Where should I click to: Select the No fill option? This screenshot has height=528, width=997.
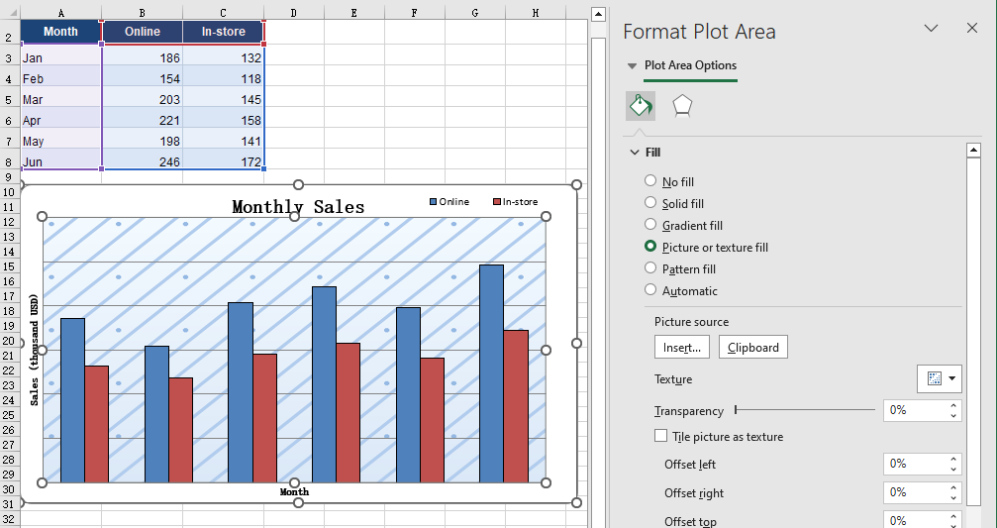tap(650, 181)
